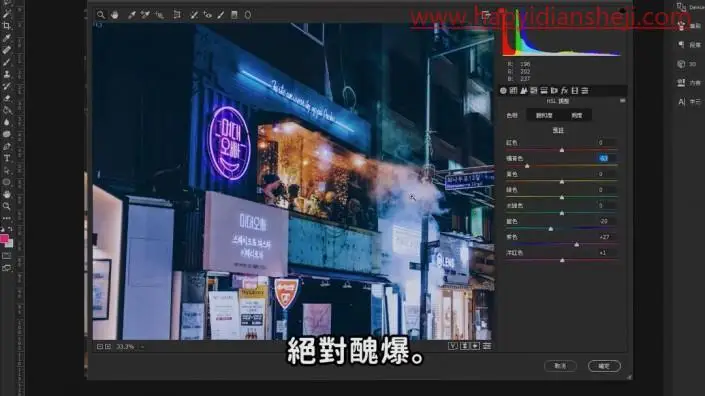Select Photoshop's Pen tool
Viewport: 705px width, 396px height.
point(7,147)
